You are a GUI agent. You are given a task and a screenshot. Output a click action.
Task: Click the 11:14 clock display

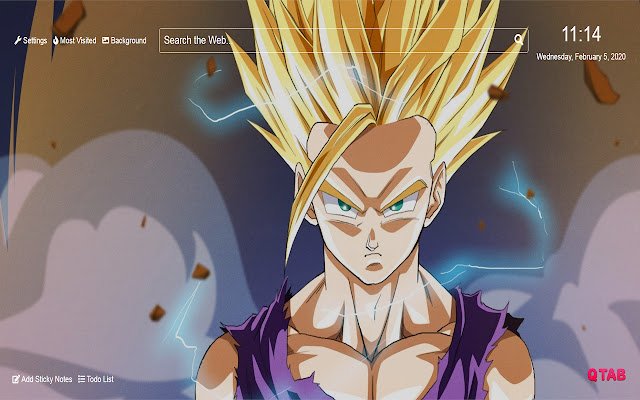581,34
